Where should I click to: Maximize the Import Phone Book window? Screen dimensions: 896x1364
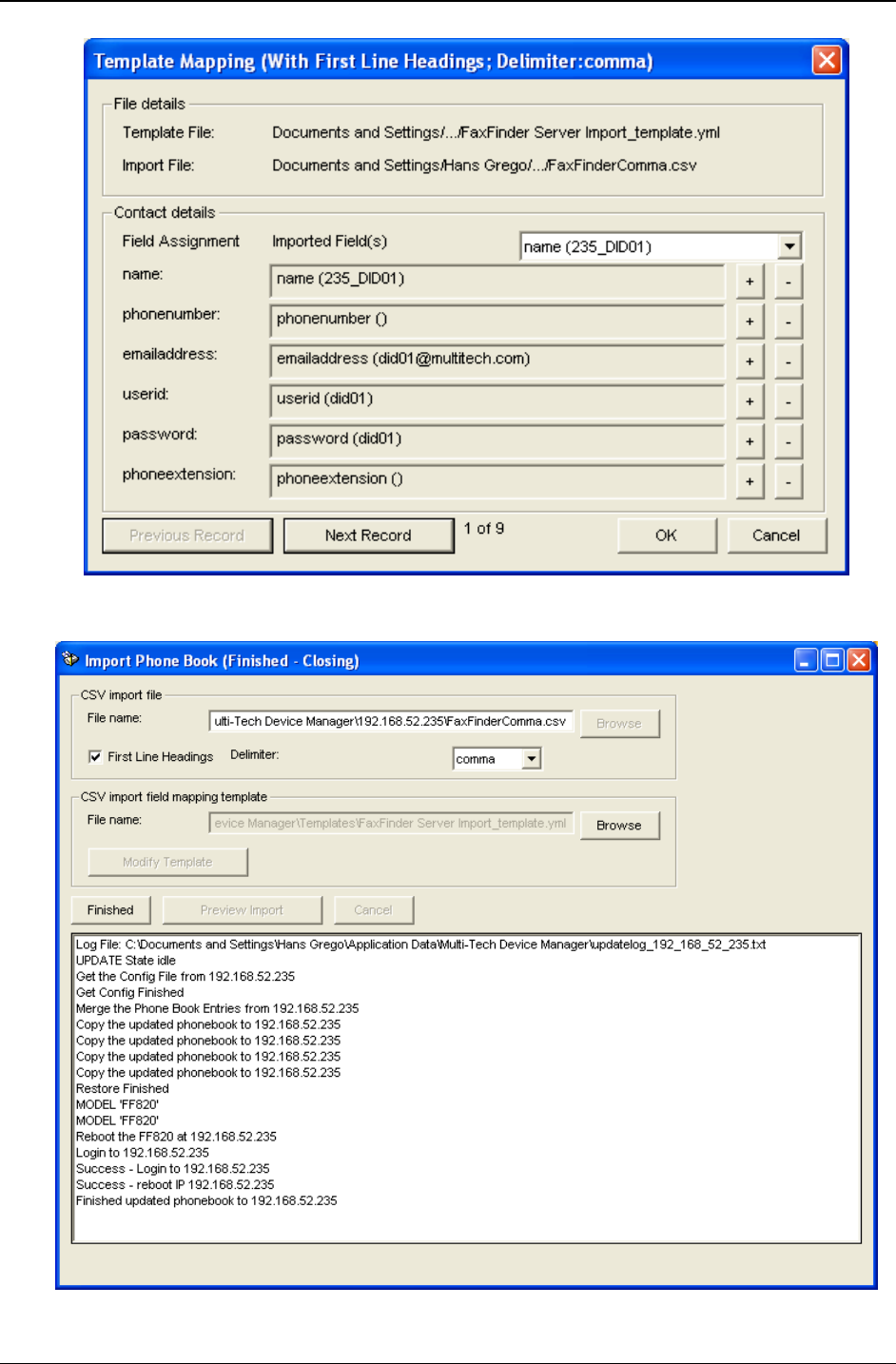832,660
